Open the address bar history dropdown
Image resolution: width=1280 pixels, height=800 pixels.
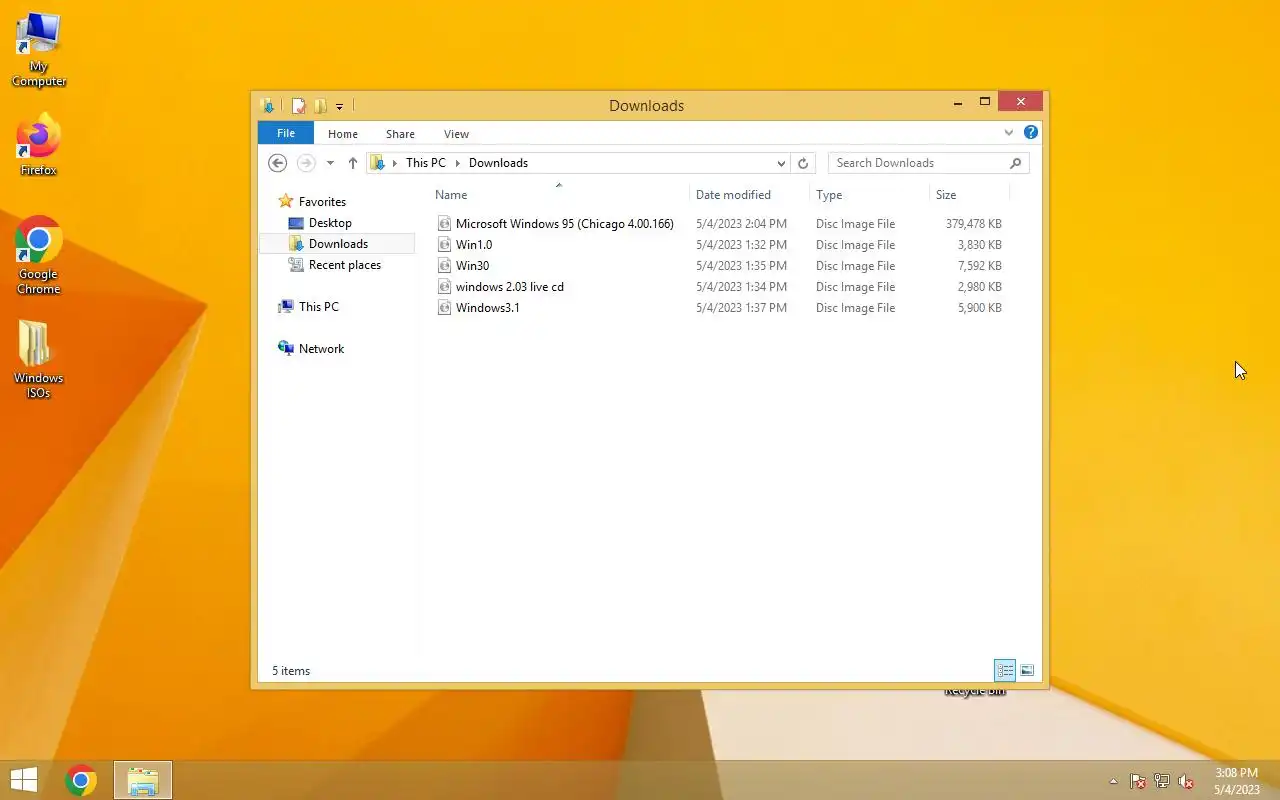(x=781, y=163)
